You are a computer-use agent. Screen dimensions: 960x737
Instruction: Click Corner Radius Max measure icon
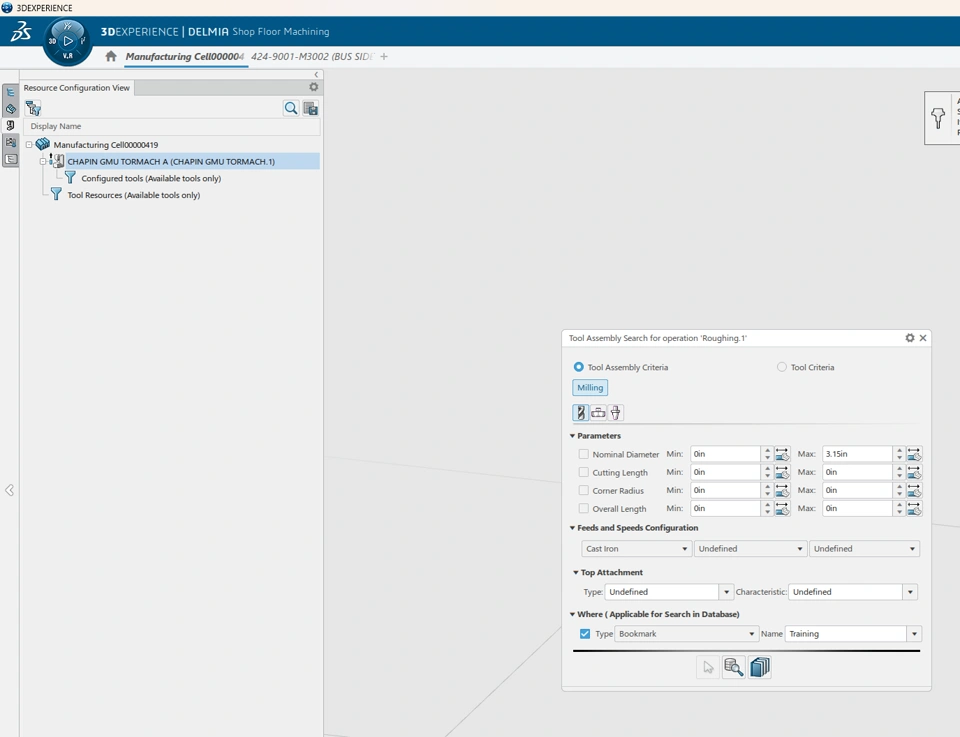pyautogui.click(x=914, y=490)
